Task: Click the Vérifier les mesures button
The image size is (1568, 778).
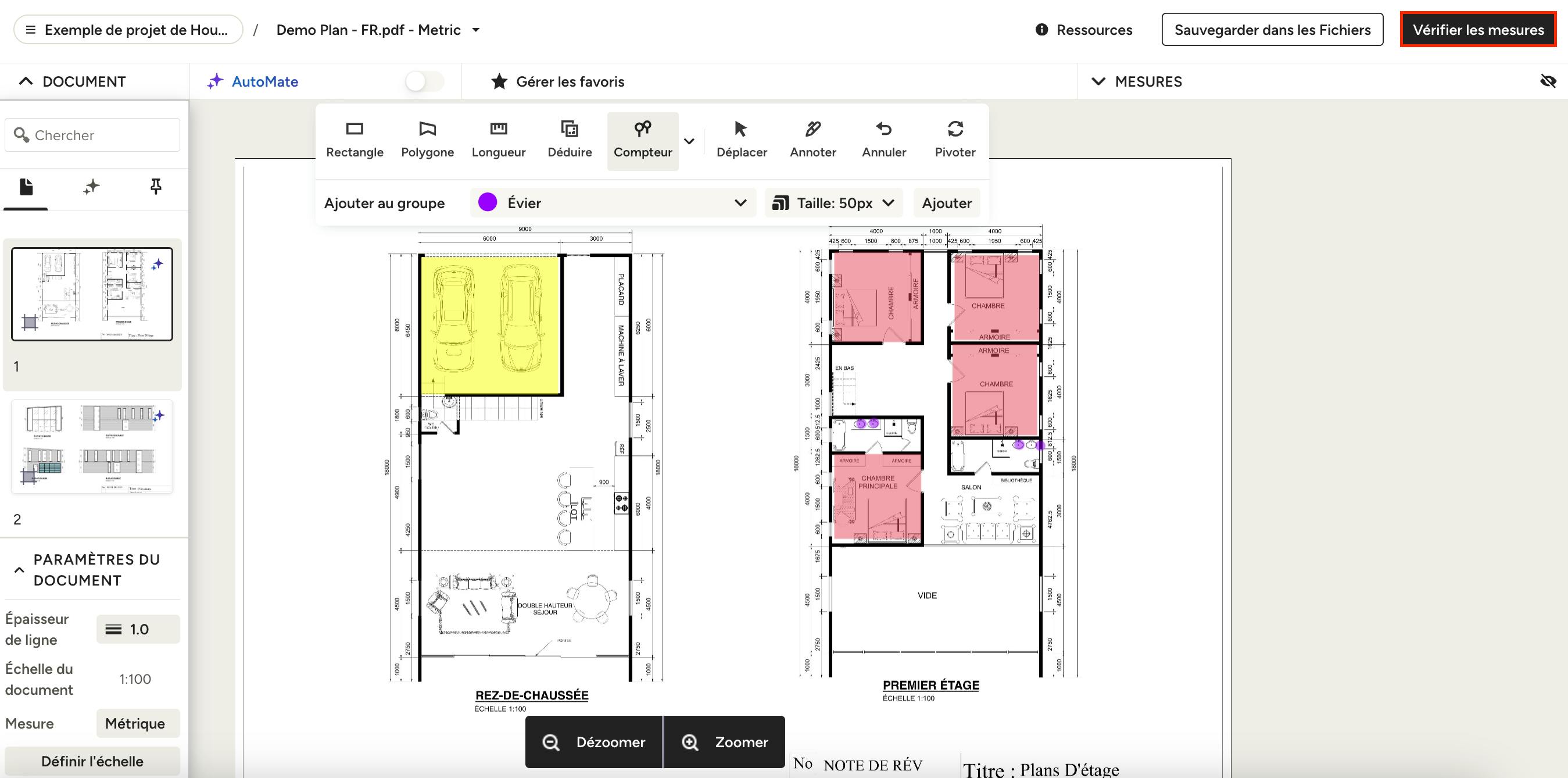Action: pos(1478,29)
